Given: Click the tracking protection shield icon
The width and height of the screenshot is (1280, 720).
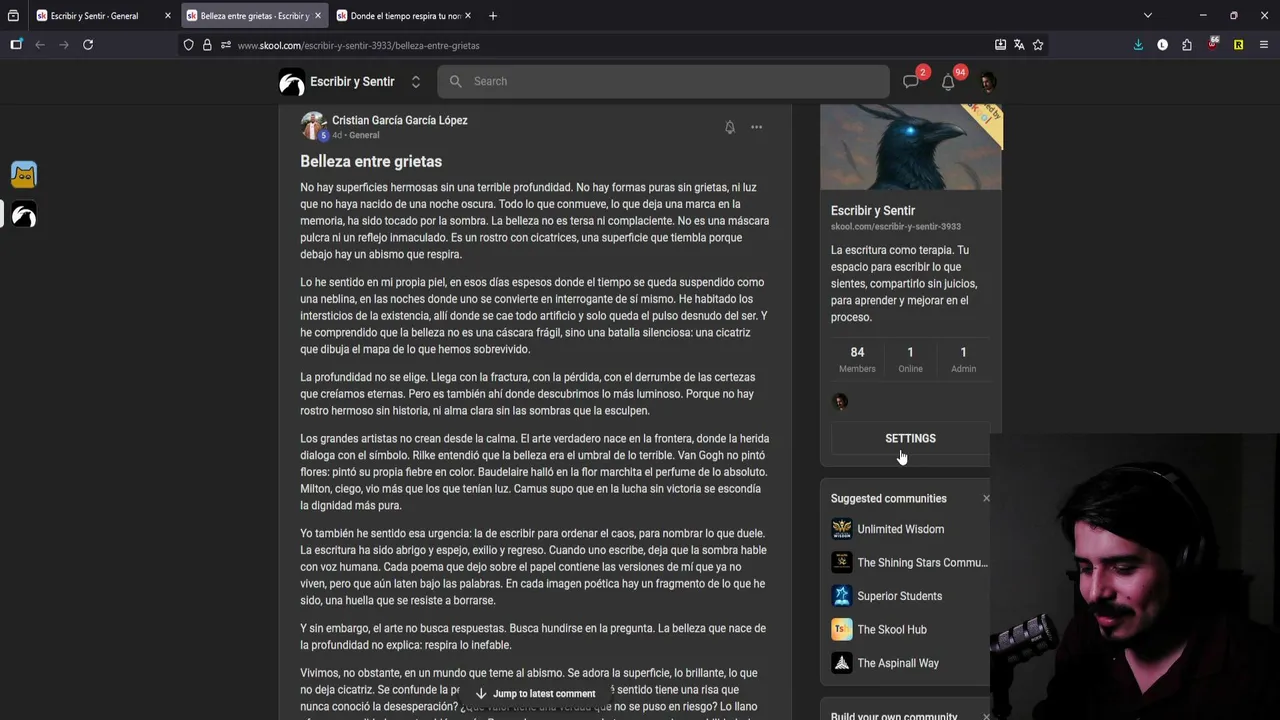Looking at the screenshot, I should click(x=188, y=45).
